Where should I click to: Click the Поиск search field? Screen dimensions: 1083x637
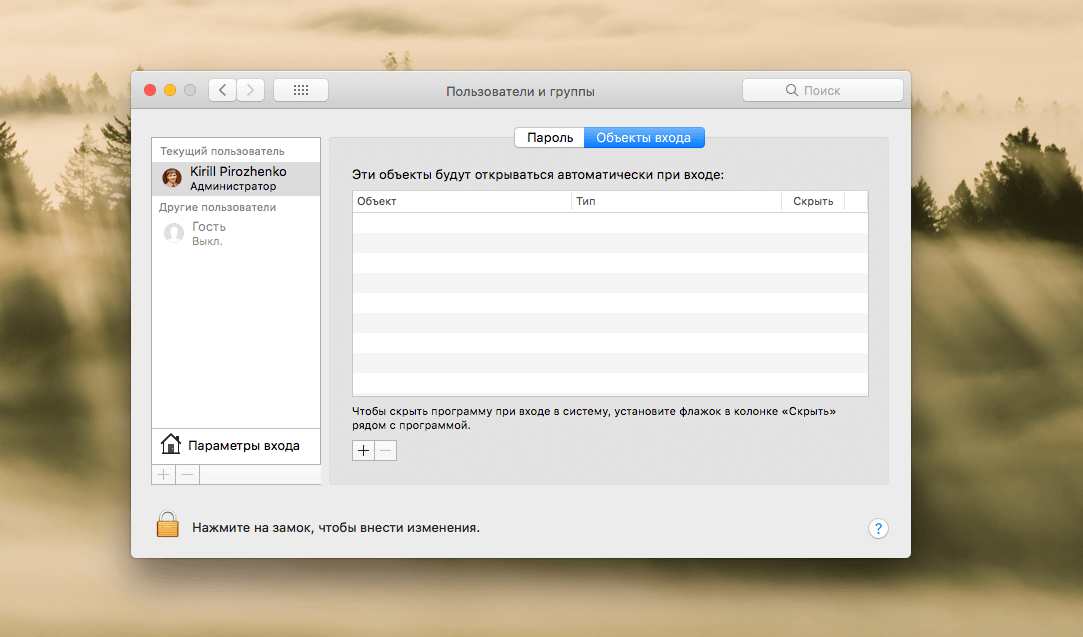(822, 90)
